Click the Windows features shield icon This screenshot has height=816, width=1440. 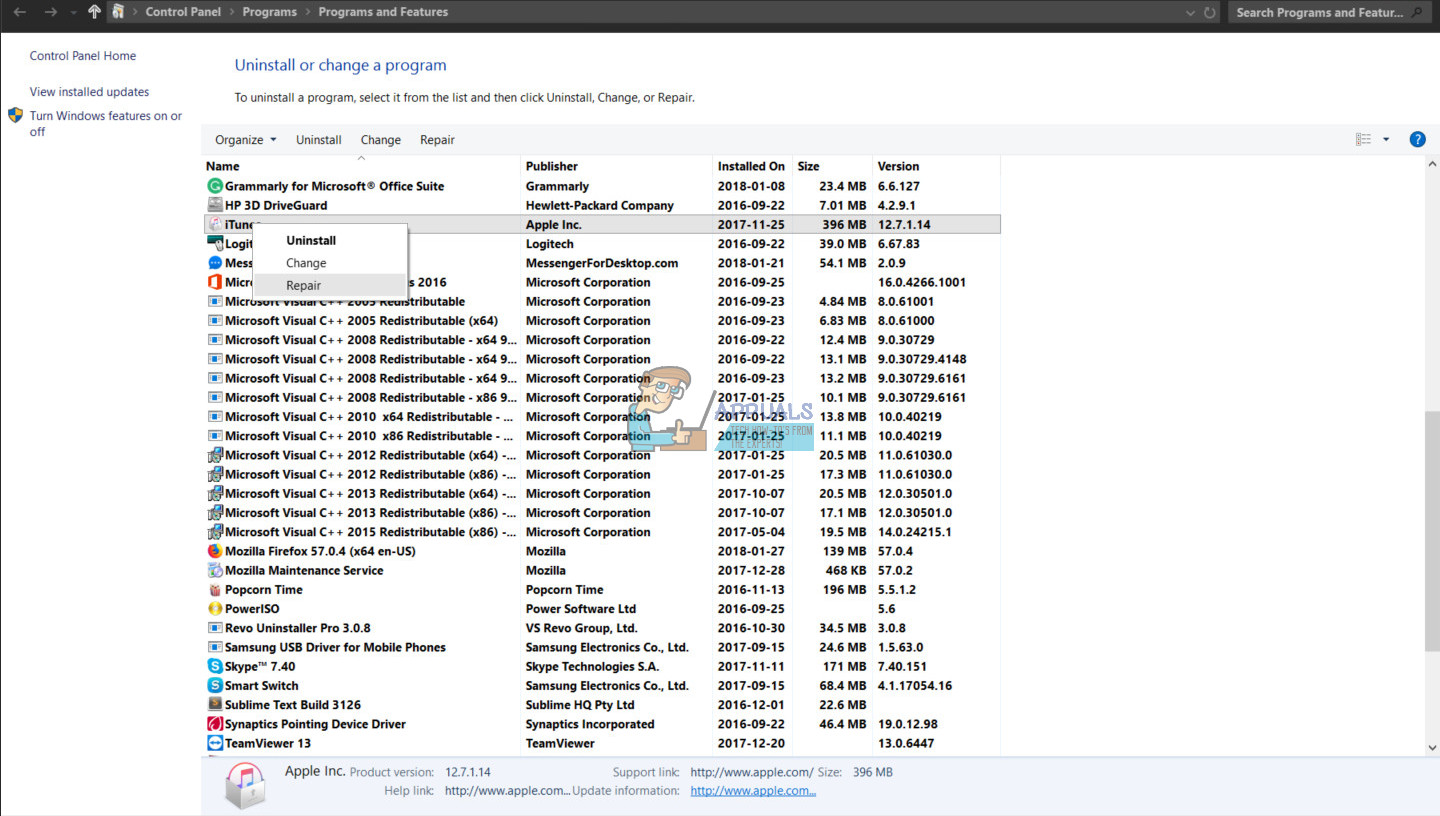15,116
